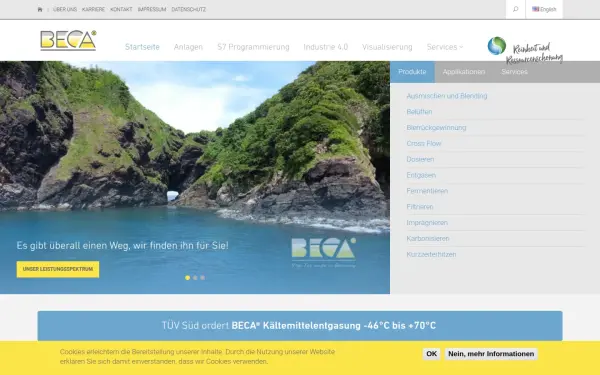
Task: Select the second slider dot
Action: (x=195, y=278)
